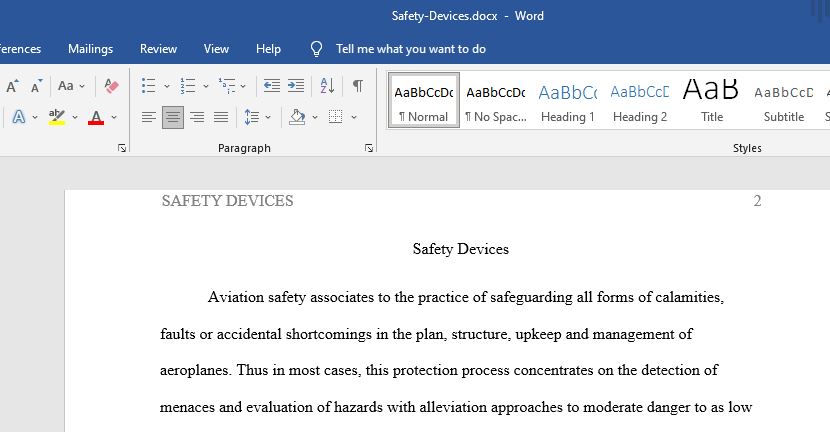
Task: Apply red font color
Action: (x=96, y=116)
